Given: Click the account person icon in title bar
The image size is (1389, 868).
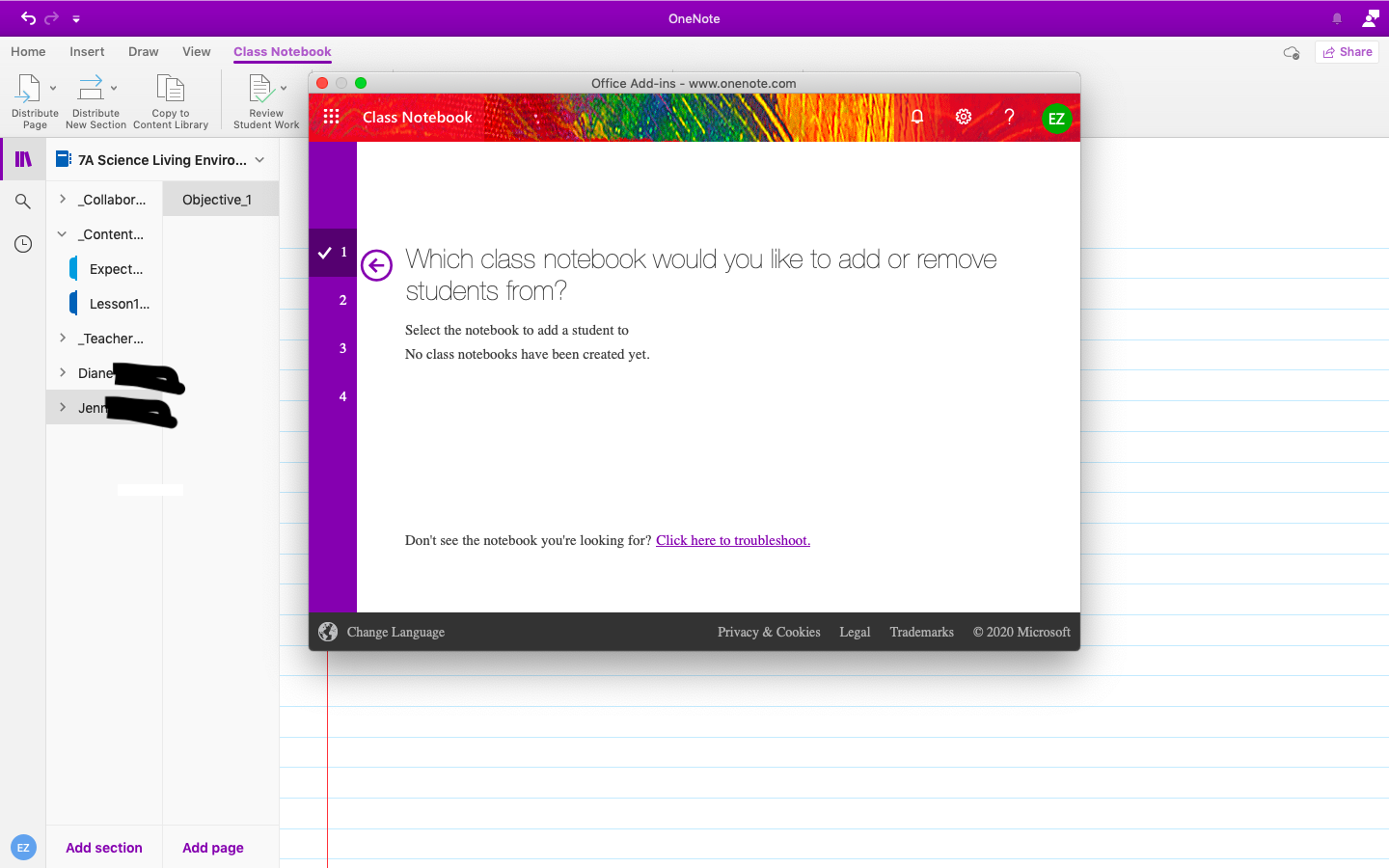Looking at the screenshot, I should [1370, 18].
